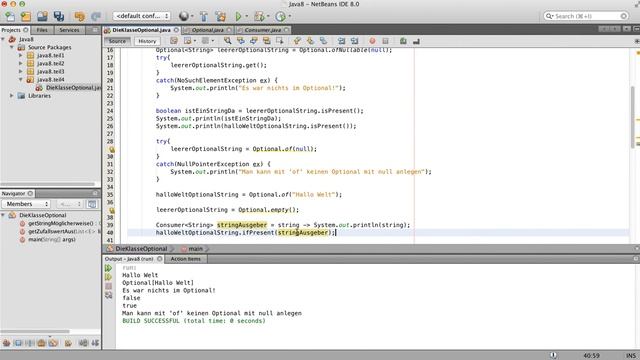Click the red Start Macro Recording icon
This screenshot has width=640, height=360.
[x=372, y=41]
